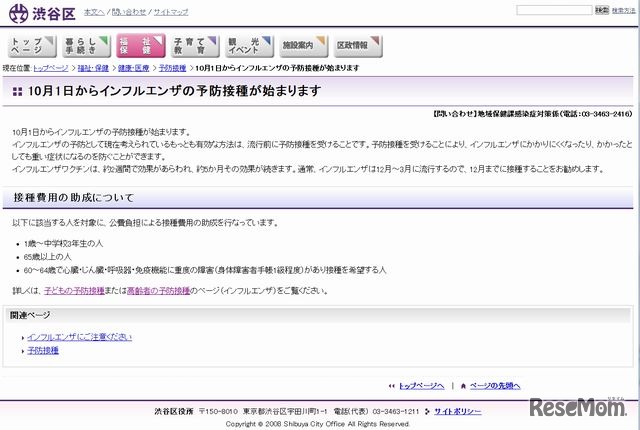
Task: Click the up-arrow icon before ページの先頭へ
Action: click(463, 386)
